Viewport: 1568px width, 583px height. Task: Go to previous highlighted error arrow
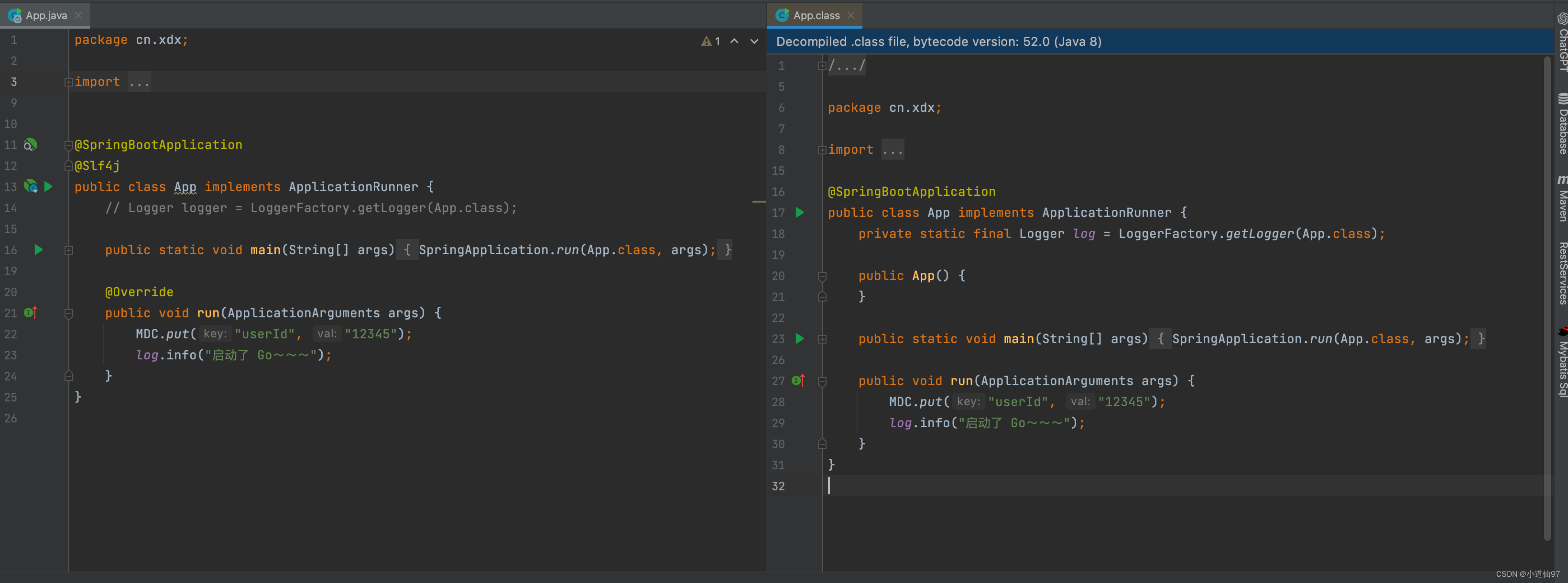click(735, 41)
